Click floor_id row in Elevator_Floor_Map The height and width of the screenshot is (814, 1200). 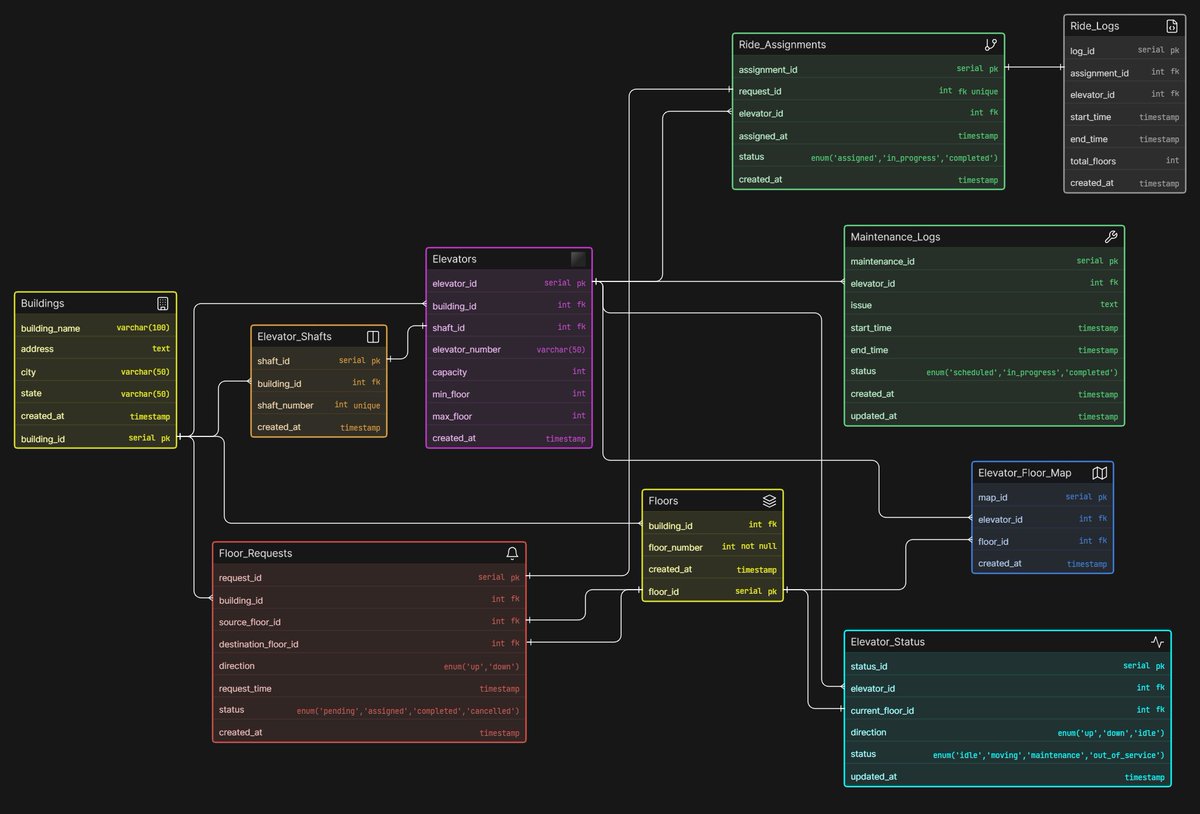[x=1042, y=541]
